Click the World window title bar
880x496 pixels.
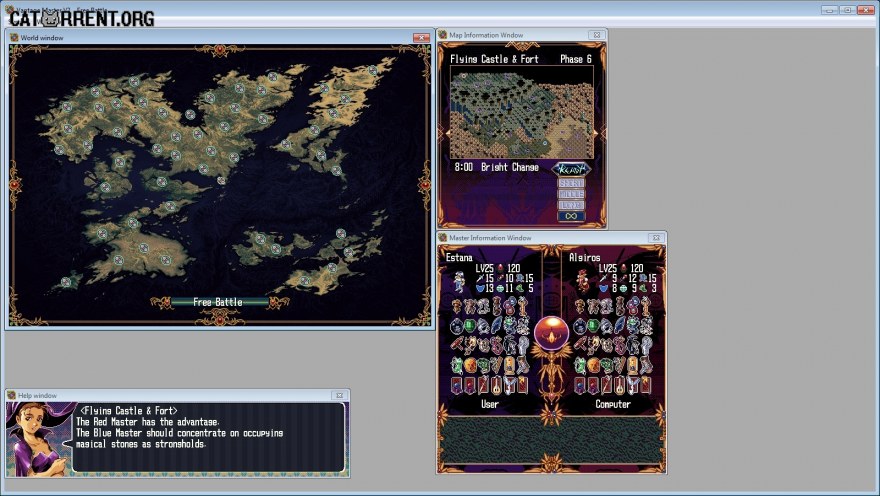tap(219, 38)
